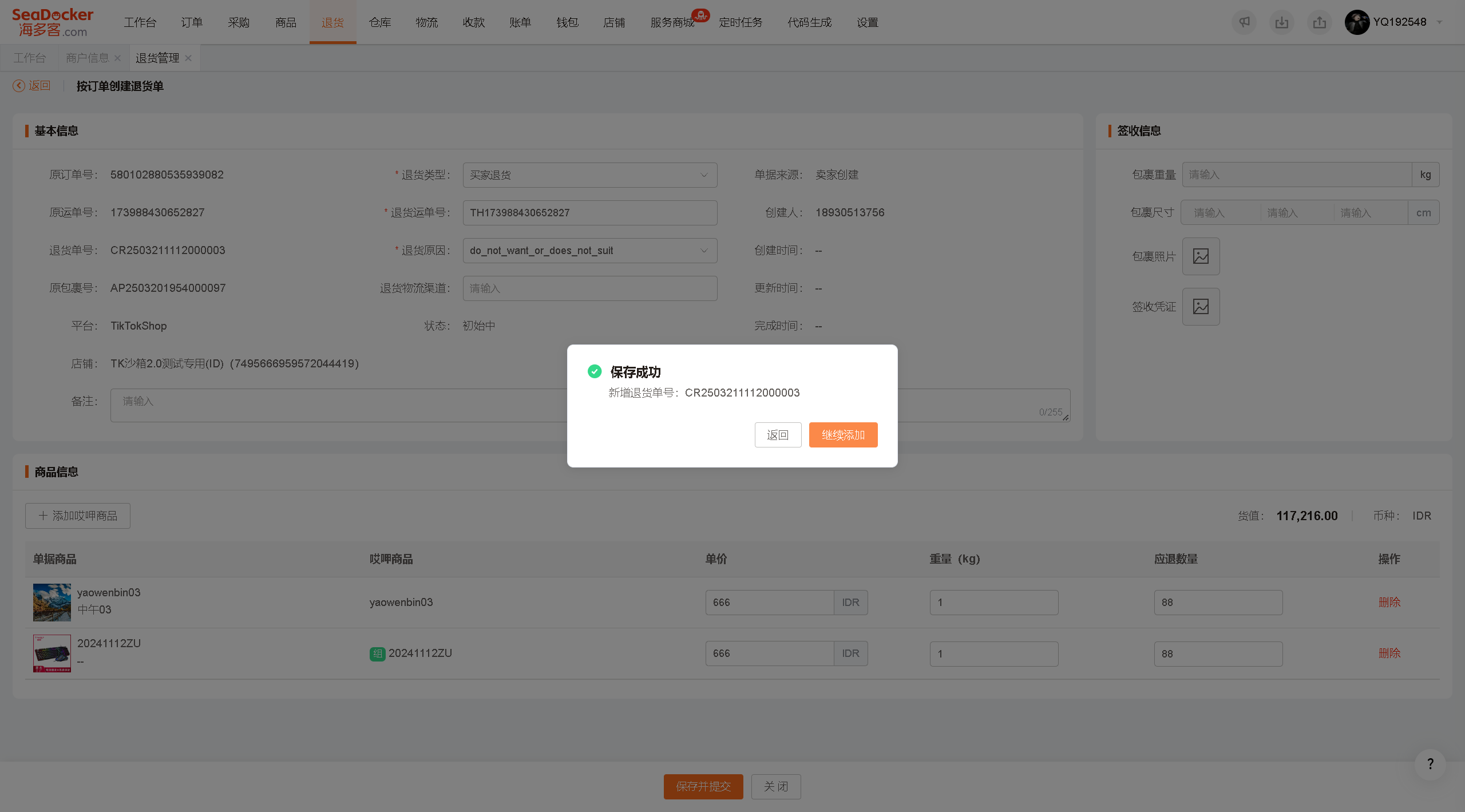
Task: Click the yaowenbin03 product thumbnail
Action: pyautogui.click(x=52, y=603)
